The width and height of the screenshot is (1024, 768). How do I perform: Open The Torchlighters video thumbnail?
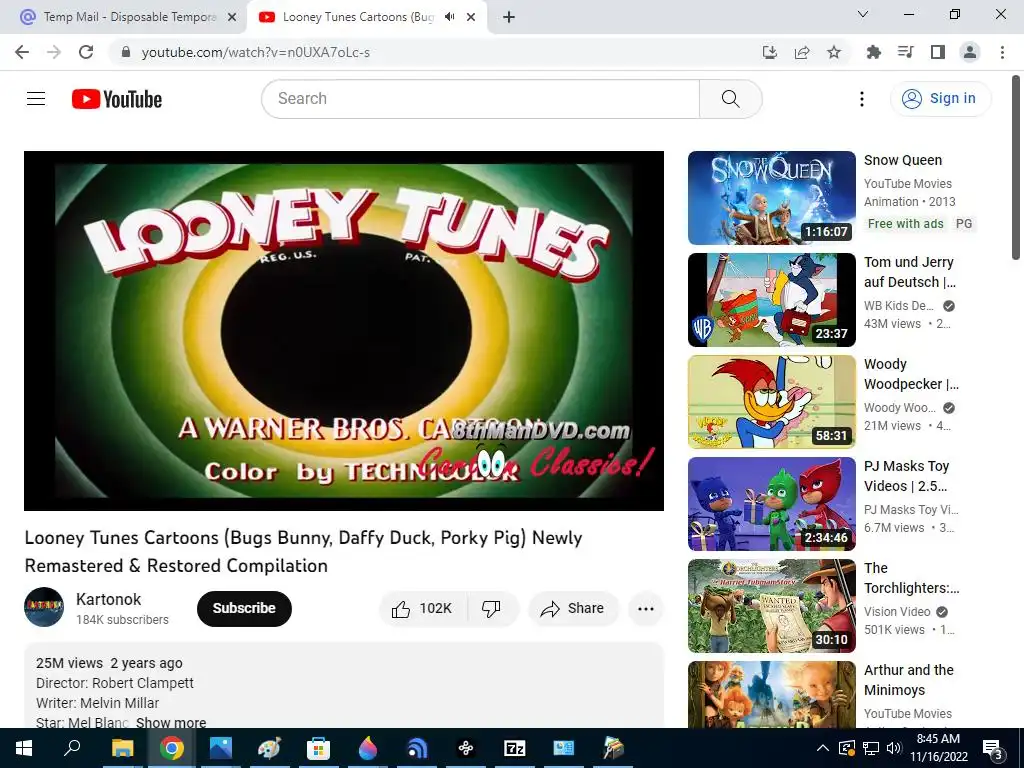[x=772, y=605]
